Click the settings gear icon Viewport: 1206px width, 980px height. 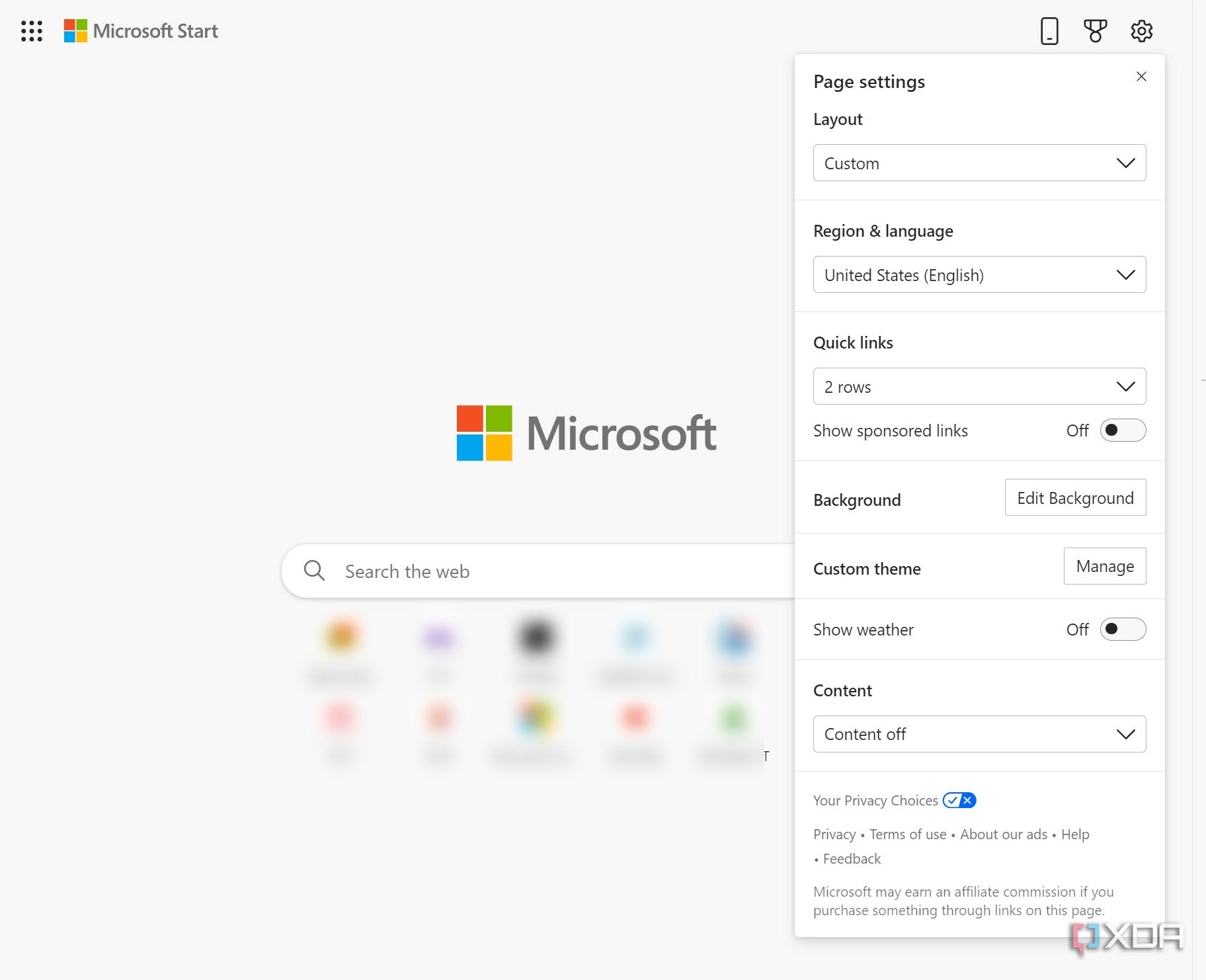(1141, 31)
